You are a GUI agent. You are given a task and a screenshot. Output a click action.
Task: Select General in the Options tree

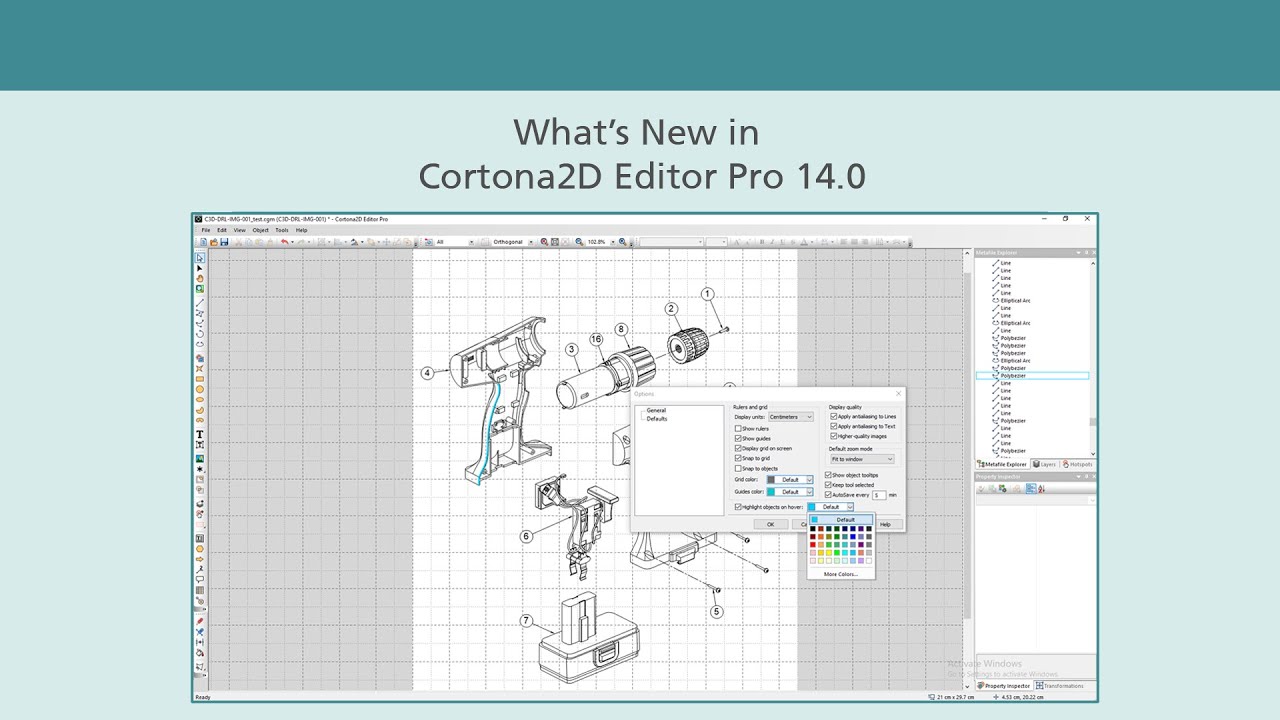tap(656, 410)
